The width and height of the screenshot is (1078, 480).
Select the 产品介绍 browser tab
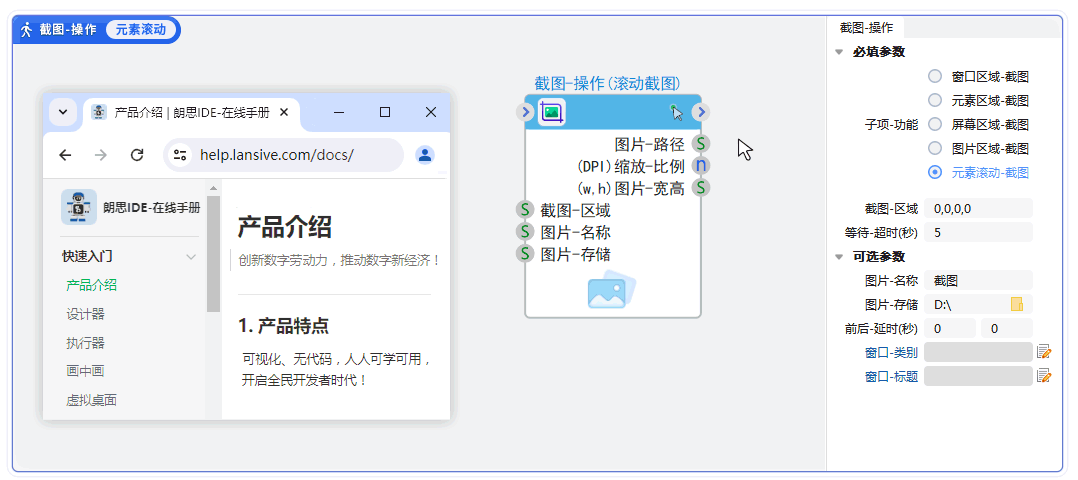click(x=192, y=113)
